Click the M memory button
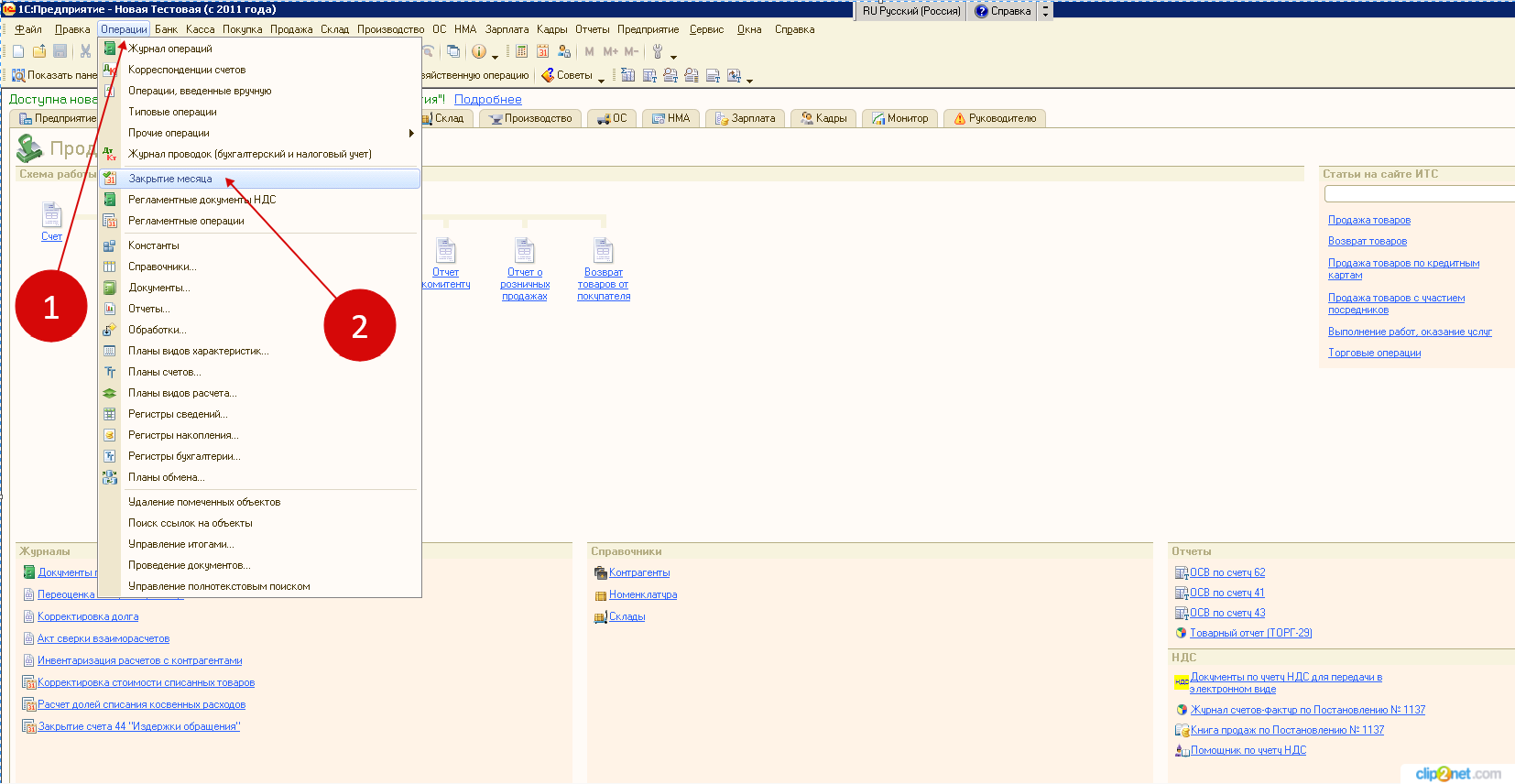Screen dimensions: 1515x784 [589, 51]
